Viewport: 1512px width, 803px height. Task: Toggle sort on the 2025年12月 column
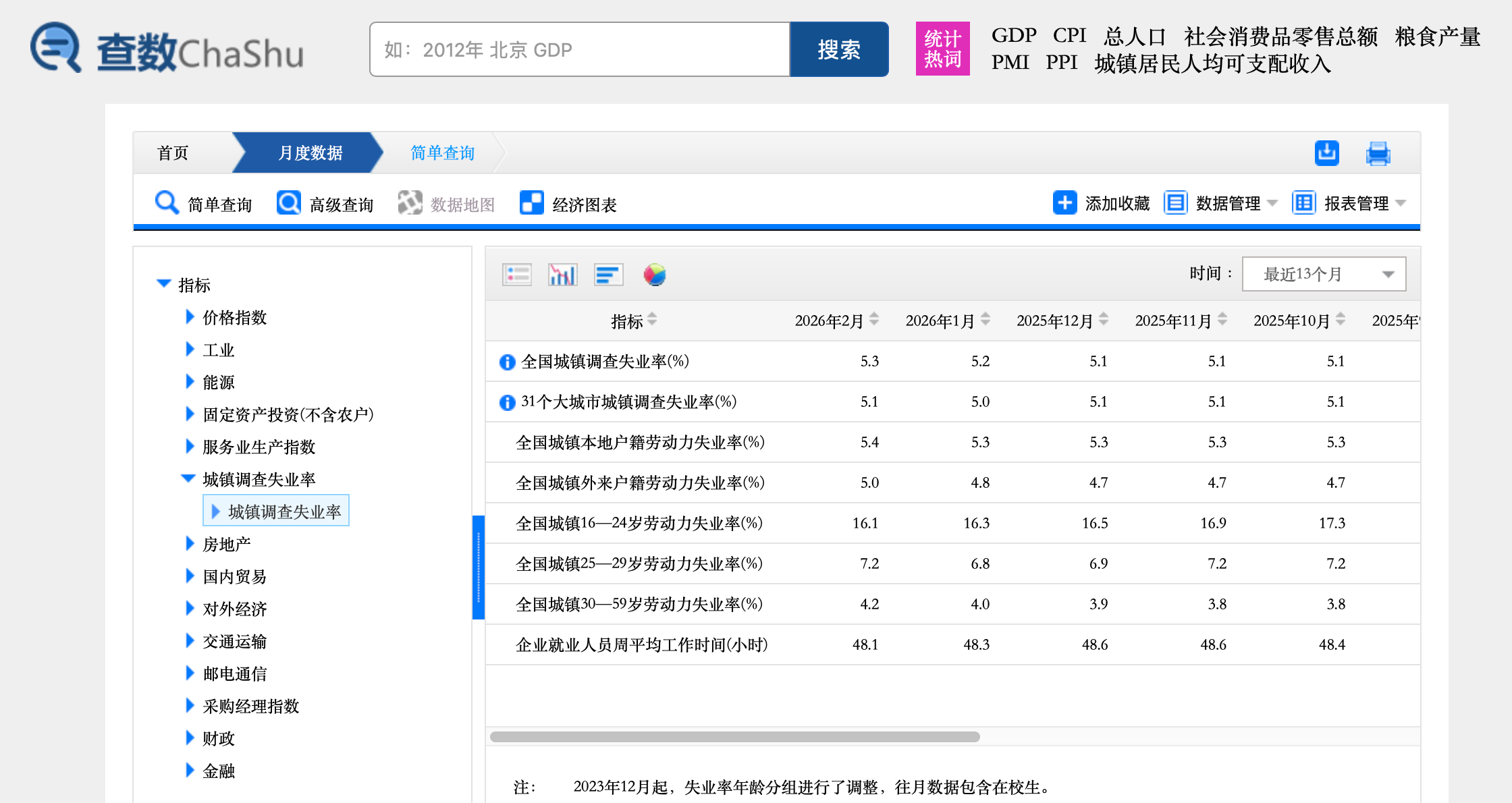point(1104,319)
